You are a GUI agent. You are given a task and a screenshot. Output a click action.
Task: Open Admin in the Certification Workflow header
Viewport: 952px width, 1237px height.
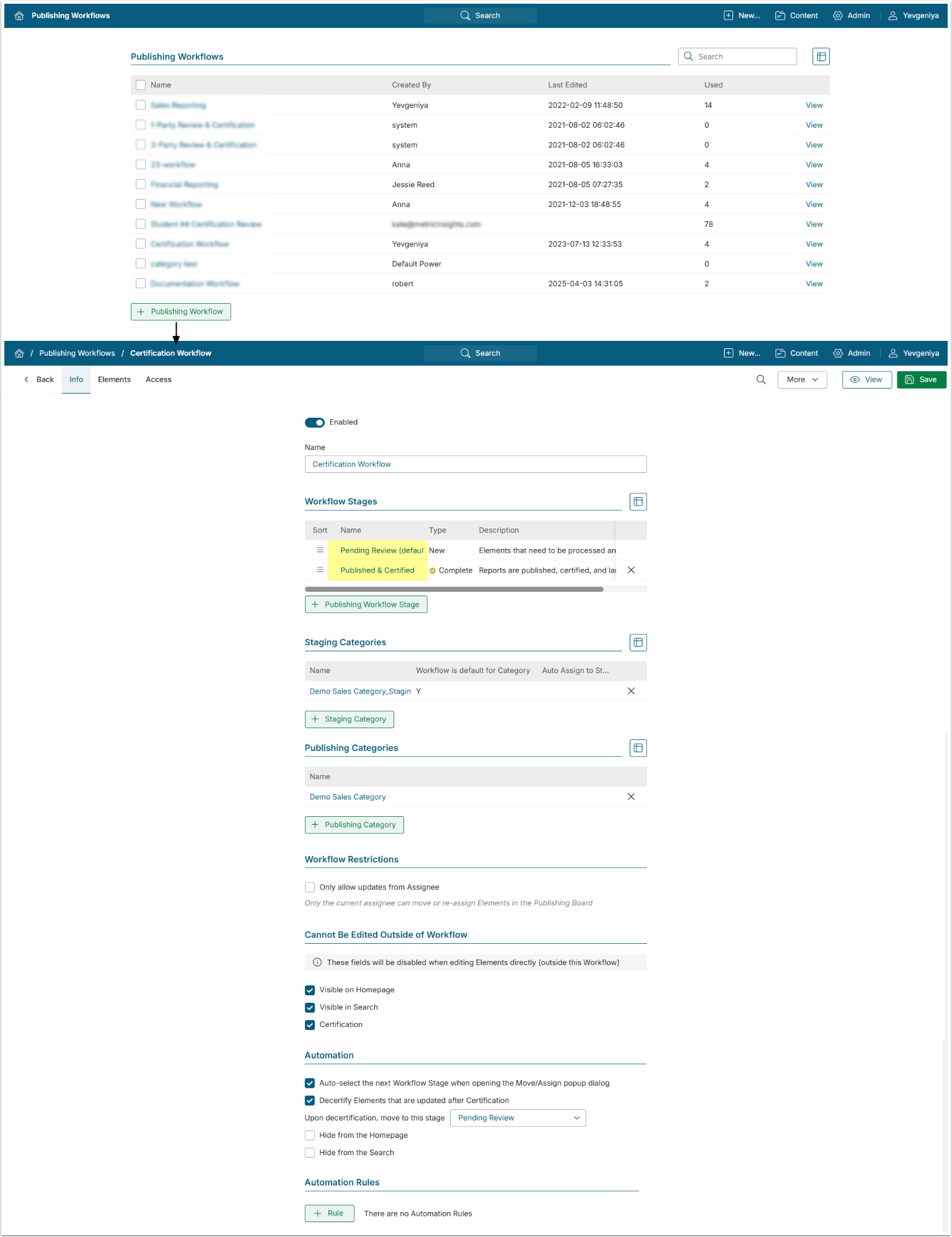pyautogui.click(x=852, y=353)
